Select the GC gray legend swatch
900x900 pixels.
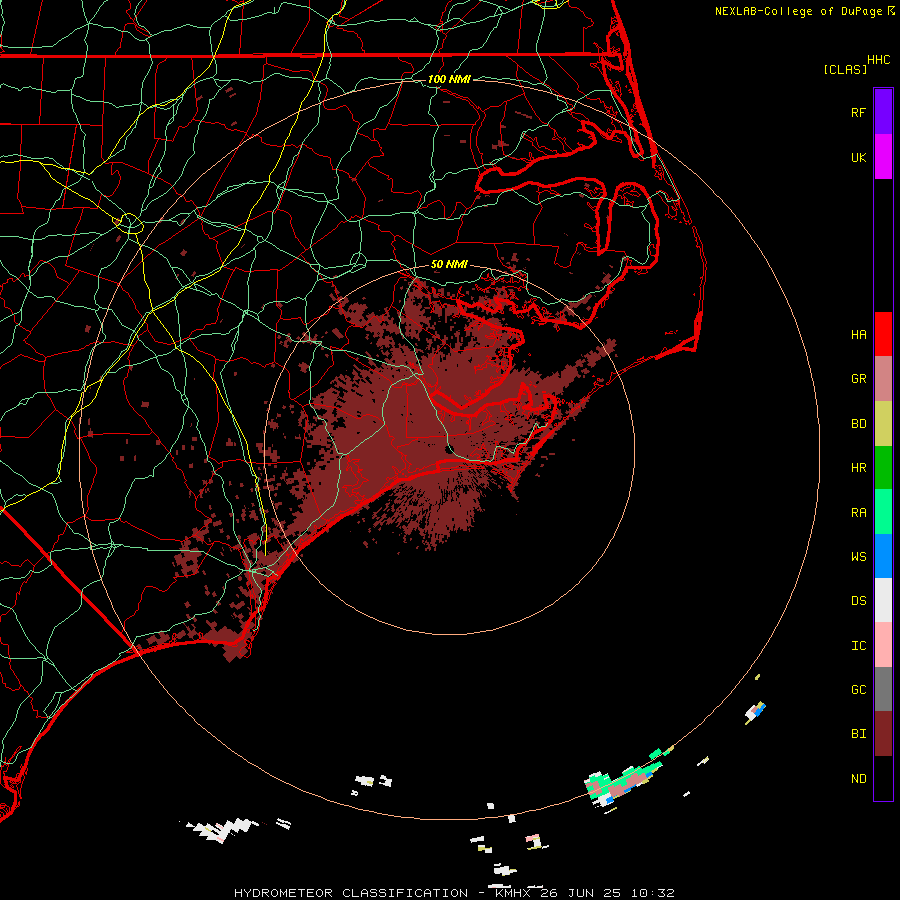click(883, 689)
